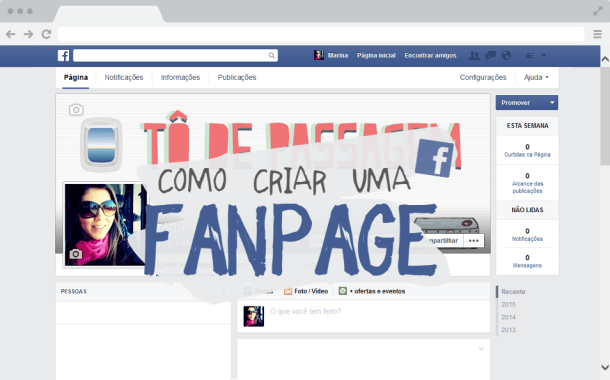Open Mensagens link in sidebar

[x=527, y=266]
